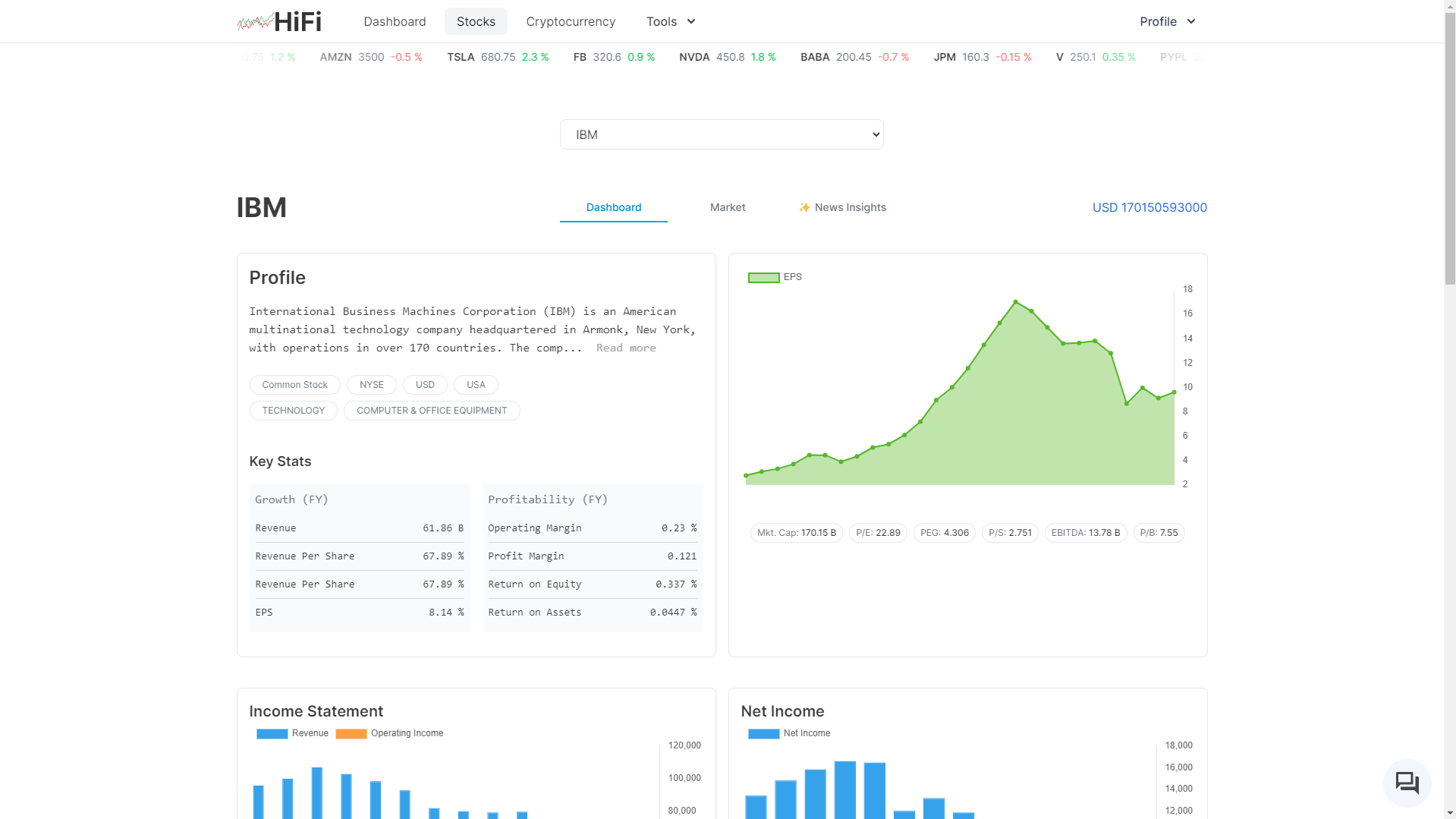Click the Operating Margin row label
Screen dimensions: 1456x819
click(x=535, y=528)
